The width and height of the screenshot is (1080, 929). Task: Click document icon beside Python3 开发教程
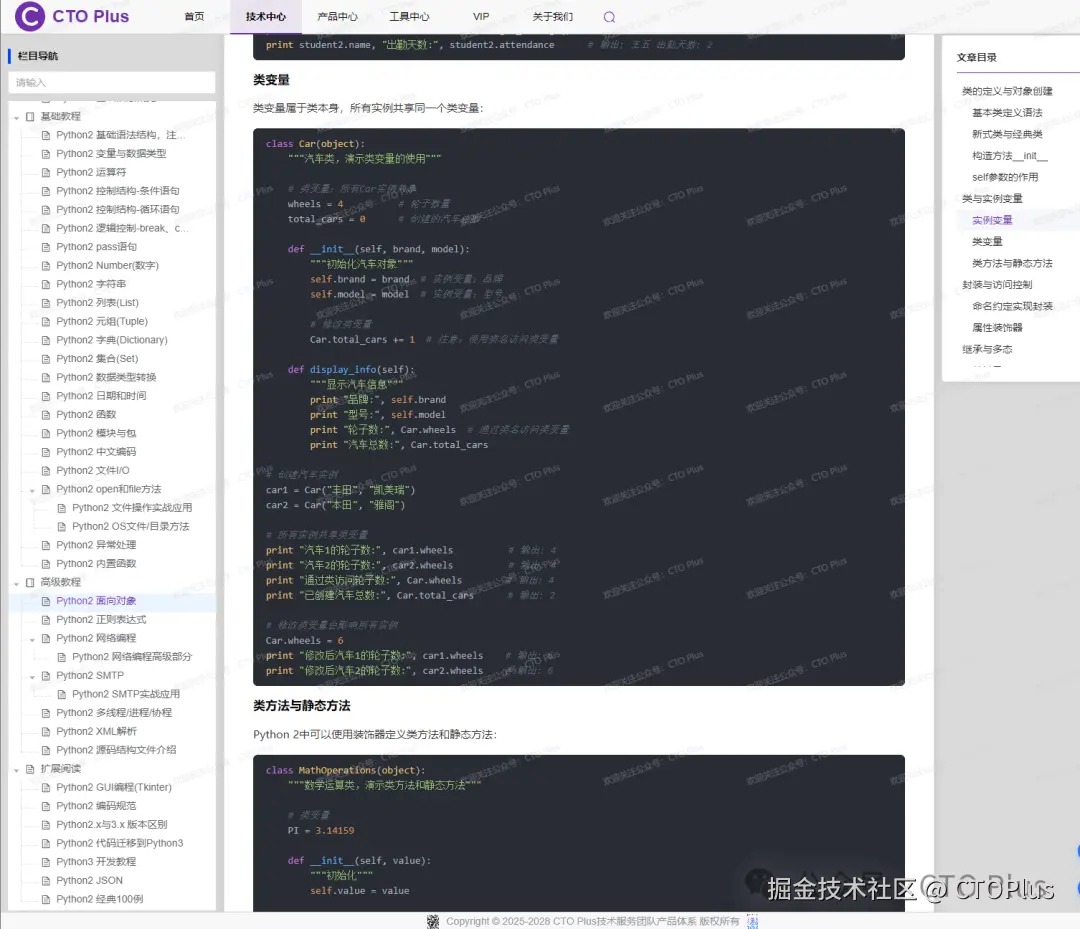[x=46, y=862]
